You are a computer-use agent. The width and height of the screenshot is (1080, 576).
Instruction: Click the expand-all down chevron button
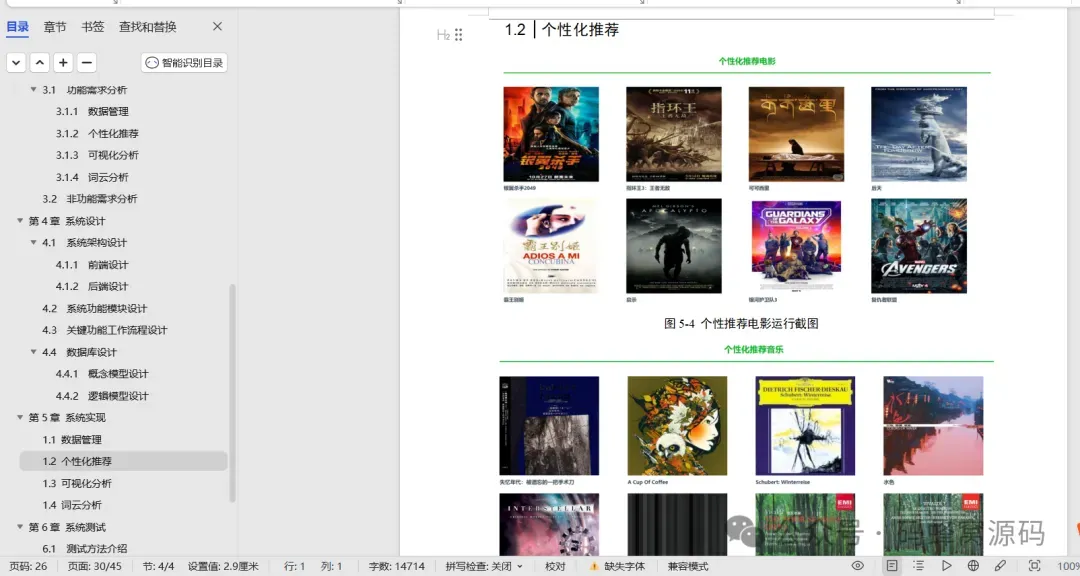point(17,63)
